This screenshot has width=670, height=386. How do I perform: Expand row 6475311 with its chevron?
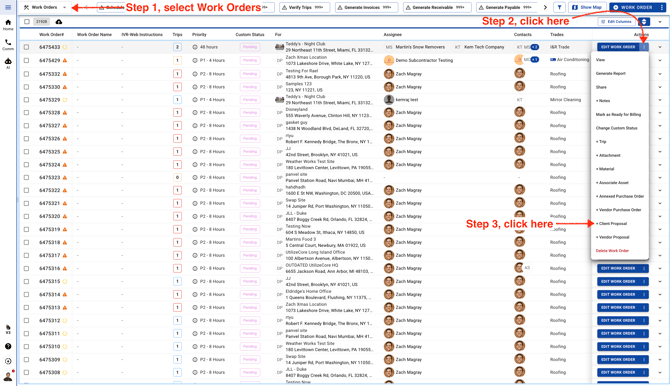660,333
